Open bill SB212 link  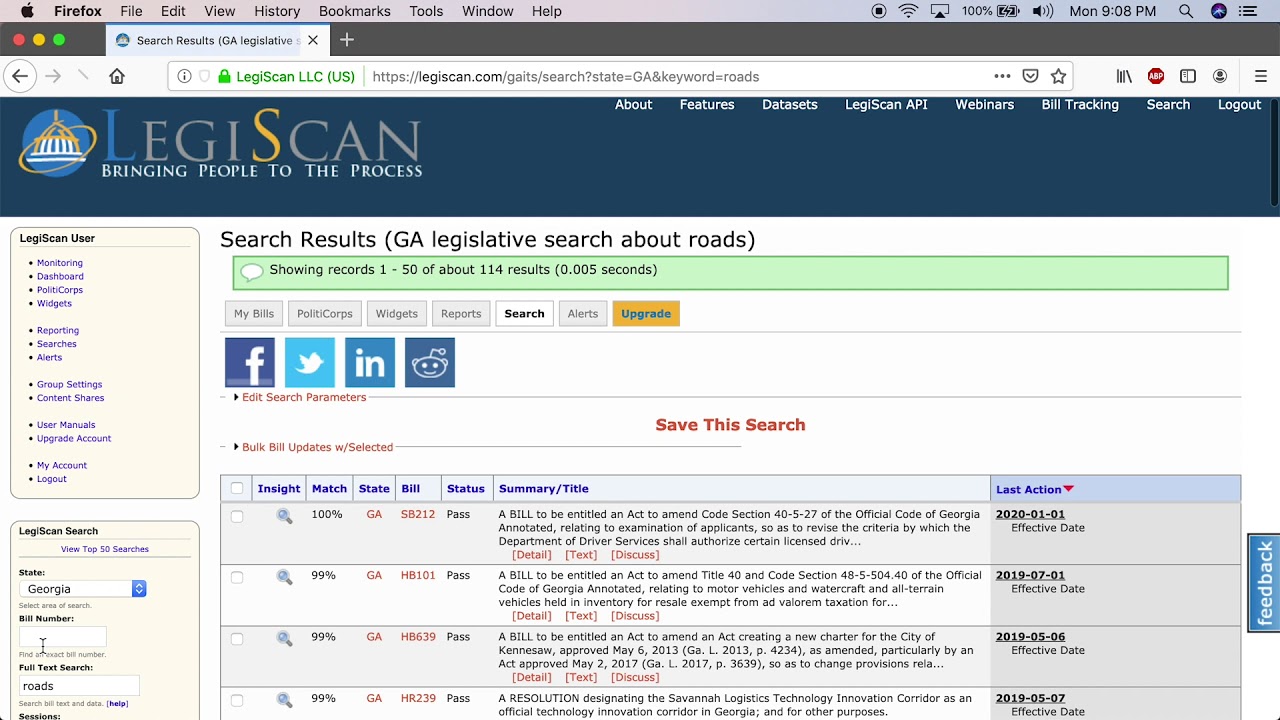click(418, 514)
